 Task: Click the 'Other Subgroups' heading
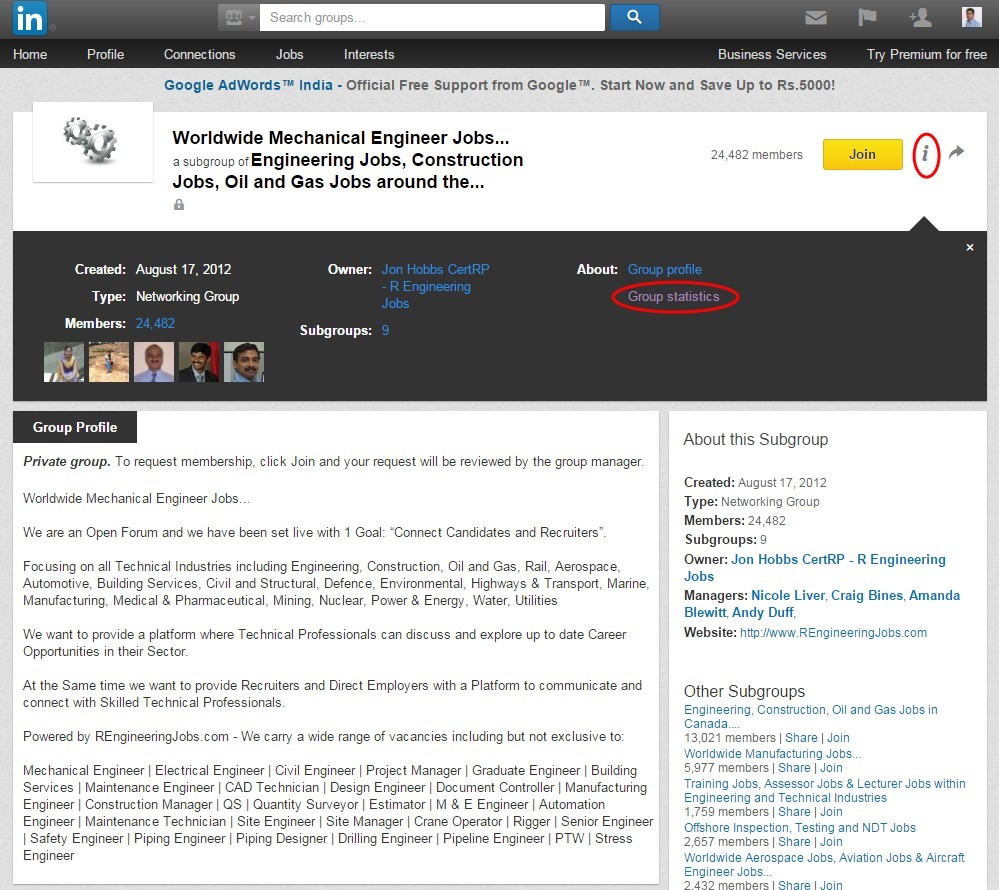point(744,691)
